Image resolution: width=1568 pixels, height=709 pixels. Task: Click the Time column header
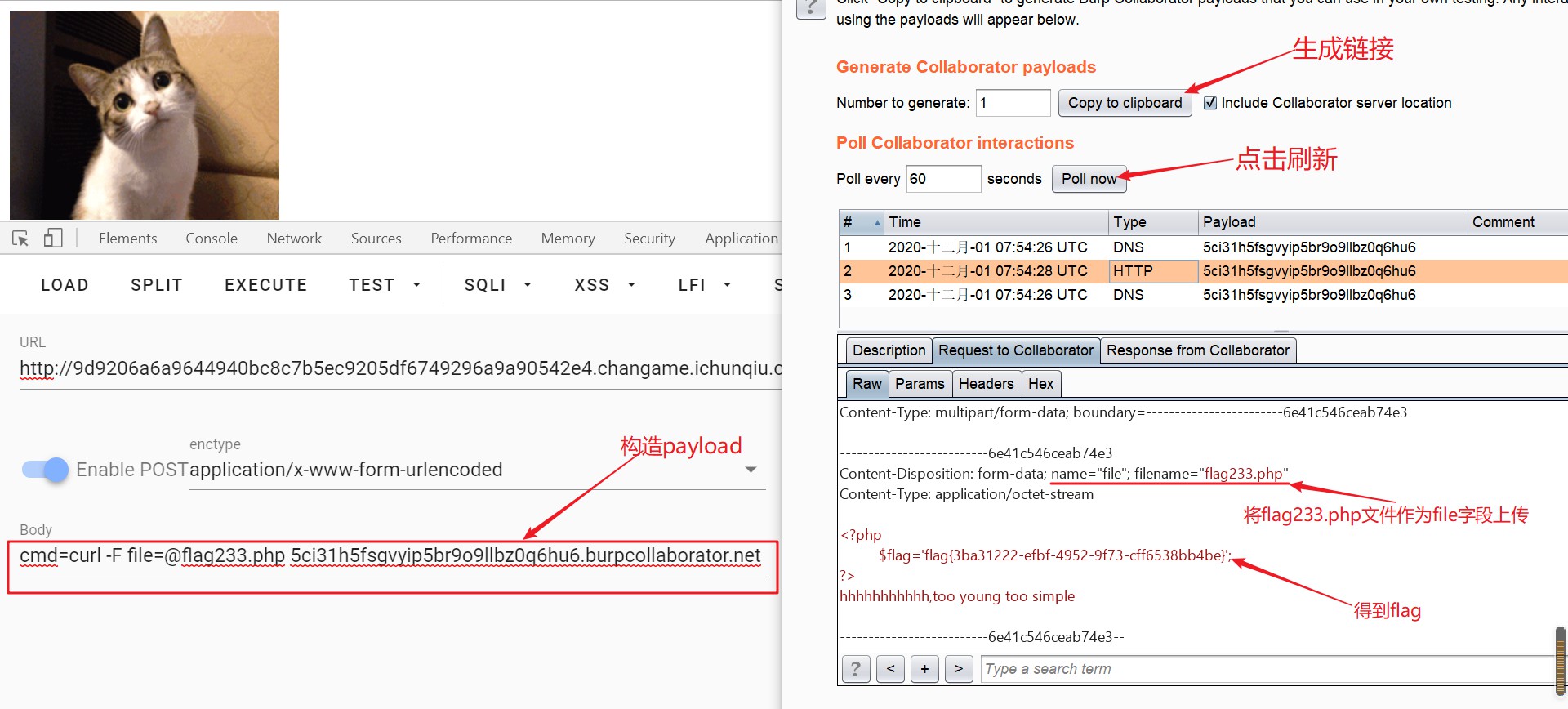(996, 222)
